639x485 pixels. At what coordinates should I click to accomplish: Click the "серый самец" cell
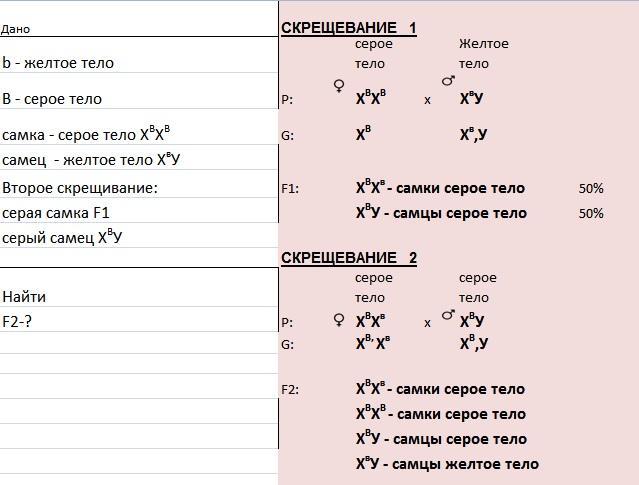coord(68,238)
